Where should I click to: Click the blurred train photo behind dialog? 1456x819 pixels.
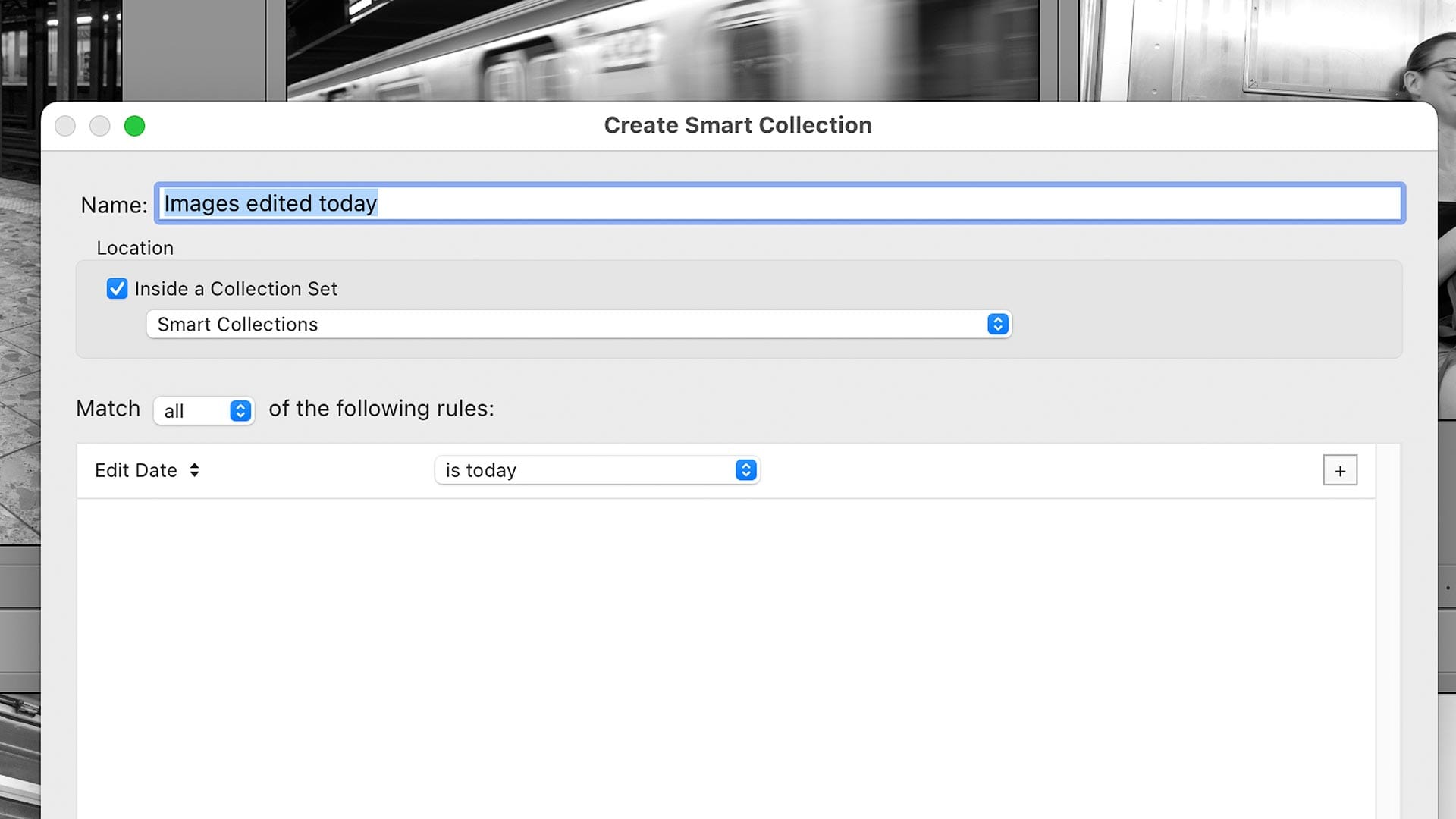(660, 49)
